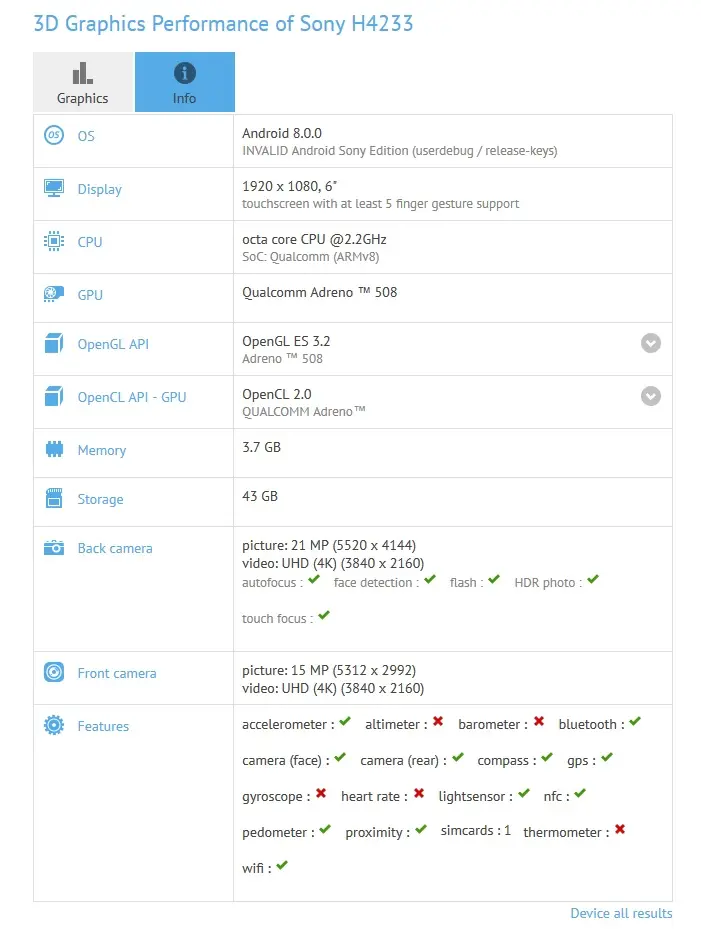
Task: Select the Info tab
Action: [185, 82]
